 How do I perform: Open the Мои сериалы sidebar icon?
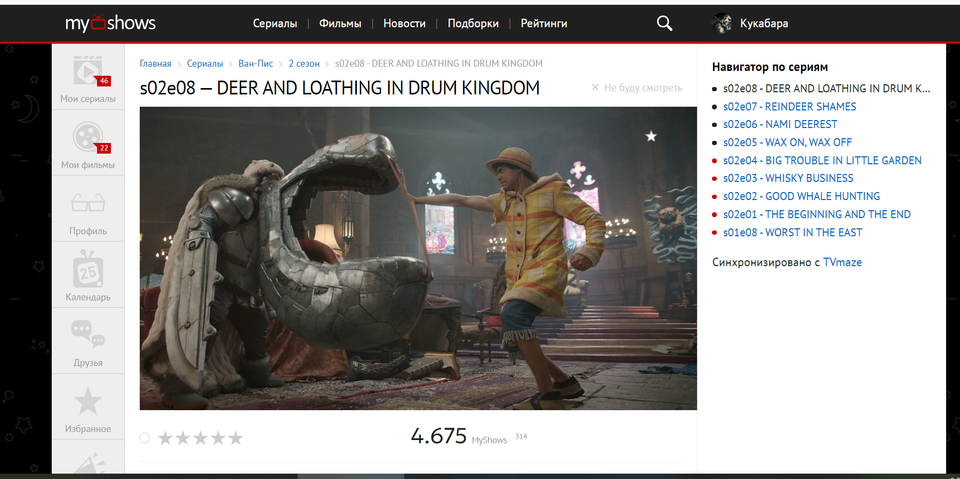[88, 70]
